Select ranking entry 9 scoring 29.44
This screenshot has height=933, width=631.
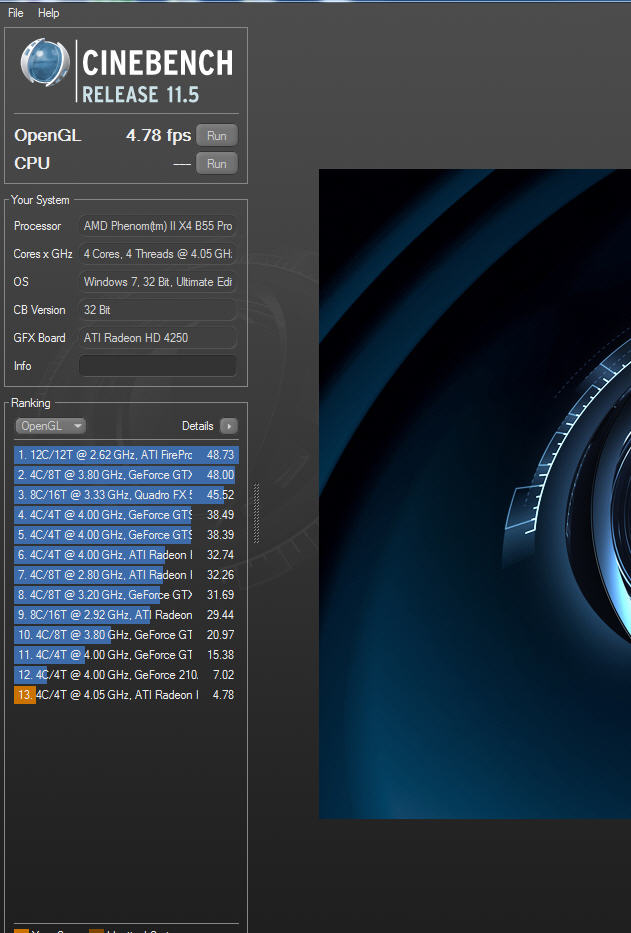pyautogui.click(x=126, y=615)
